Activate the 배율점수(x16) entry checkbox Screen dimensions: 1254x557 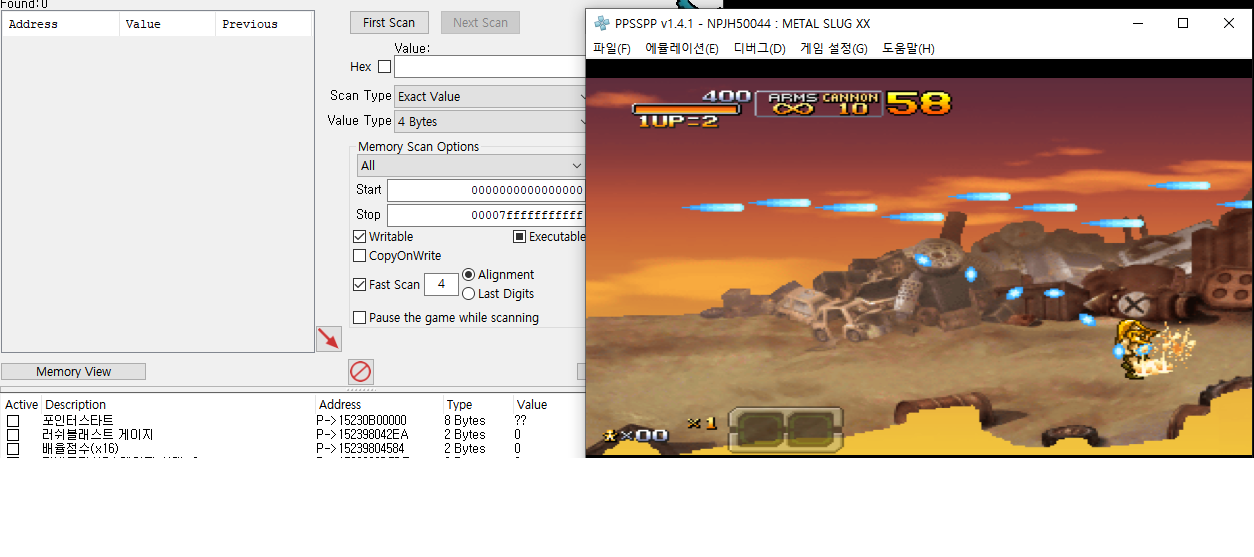13,449
